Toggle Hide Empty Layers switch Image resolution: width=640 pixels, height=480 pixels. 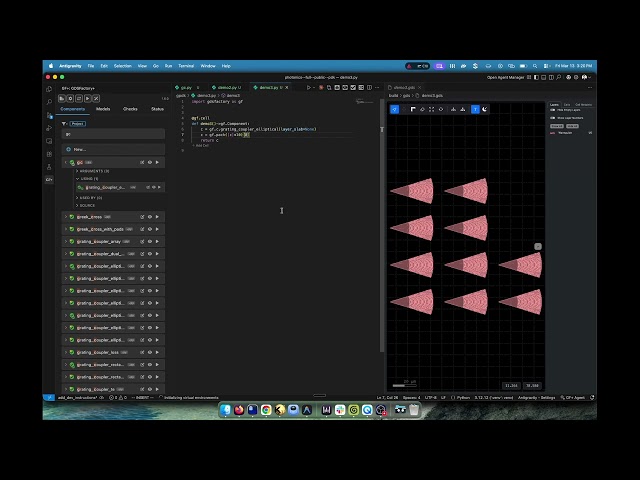[x=553, y=110]
